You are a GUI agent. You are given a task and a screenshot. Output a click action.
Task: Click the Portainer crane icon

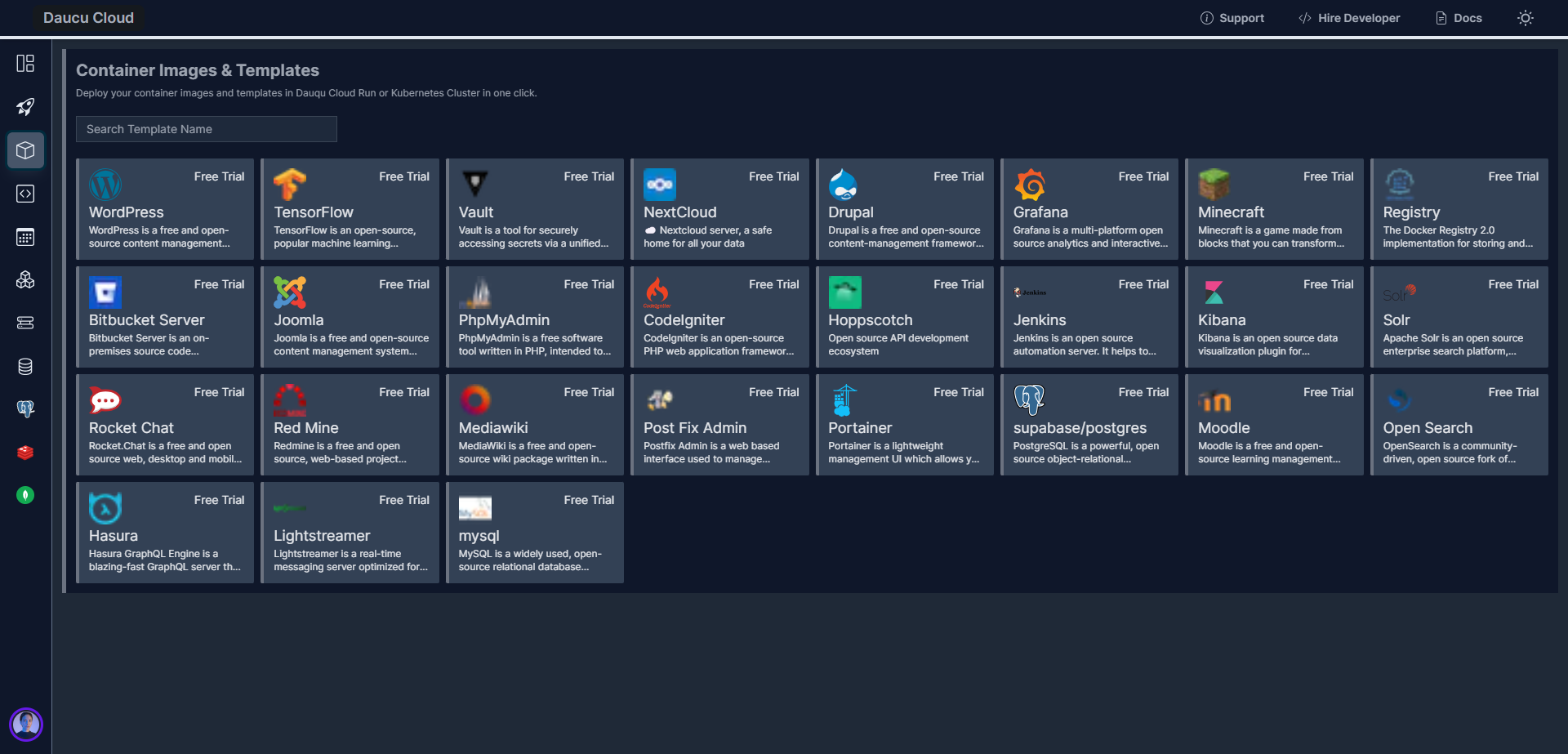pyautogui.click(x=844, y=400)
